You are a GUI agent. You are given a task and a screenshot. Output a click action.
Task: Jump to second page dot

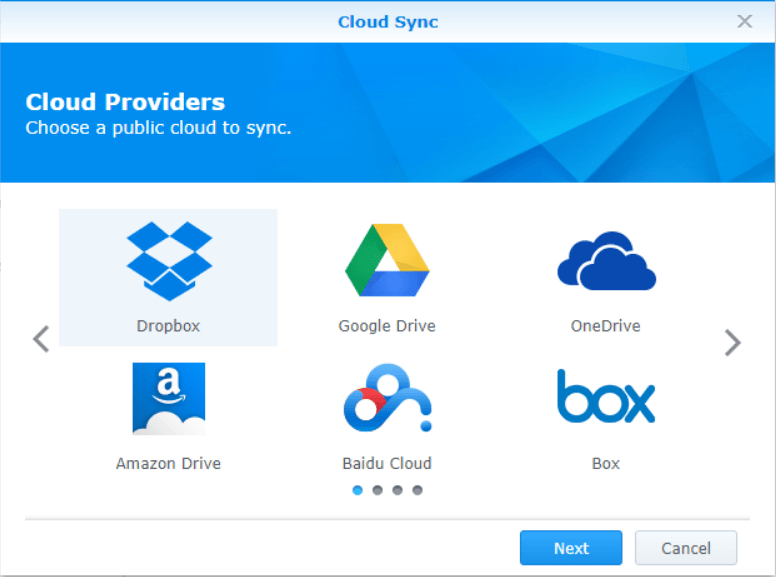[378, 490]
